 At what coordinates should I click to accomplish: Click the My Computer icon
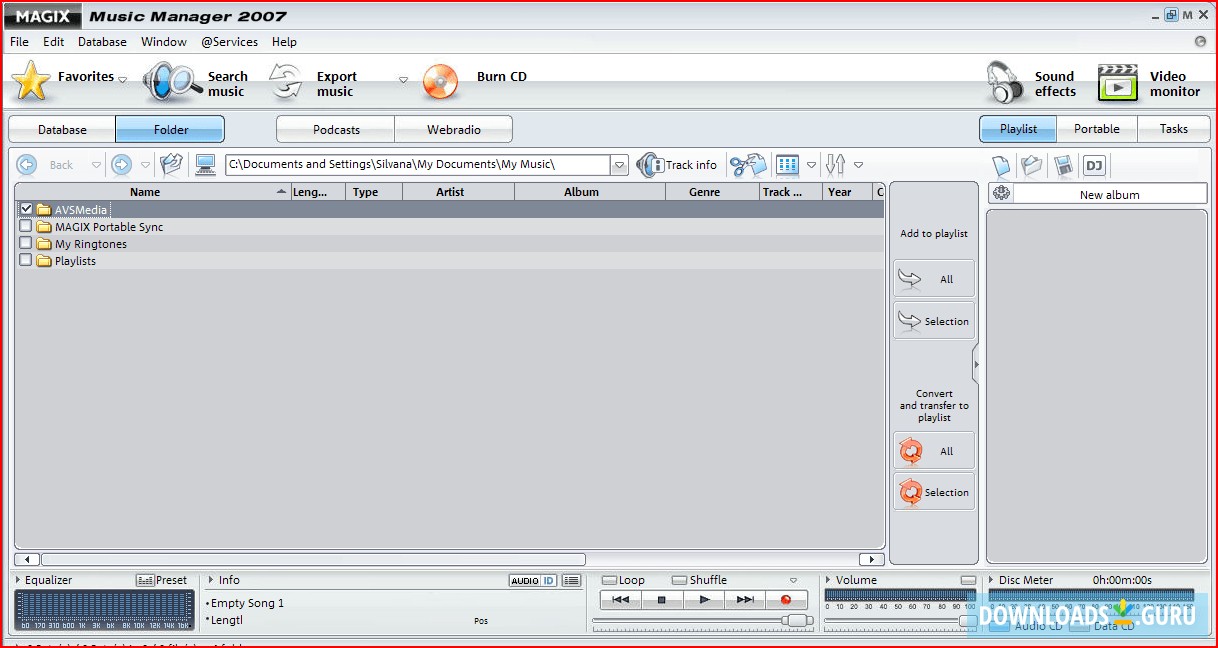point(206,165)
